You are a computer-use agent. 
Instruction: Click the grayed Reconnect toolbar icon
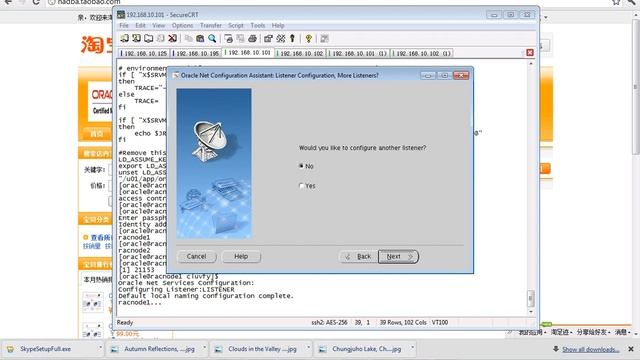pyautogui.click(x=160, y=38)
